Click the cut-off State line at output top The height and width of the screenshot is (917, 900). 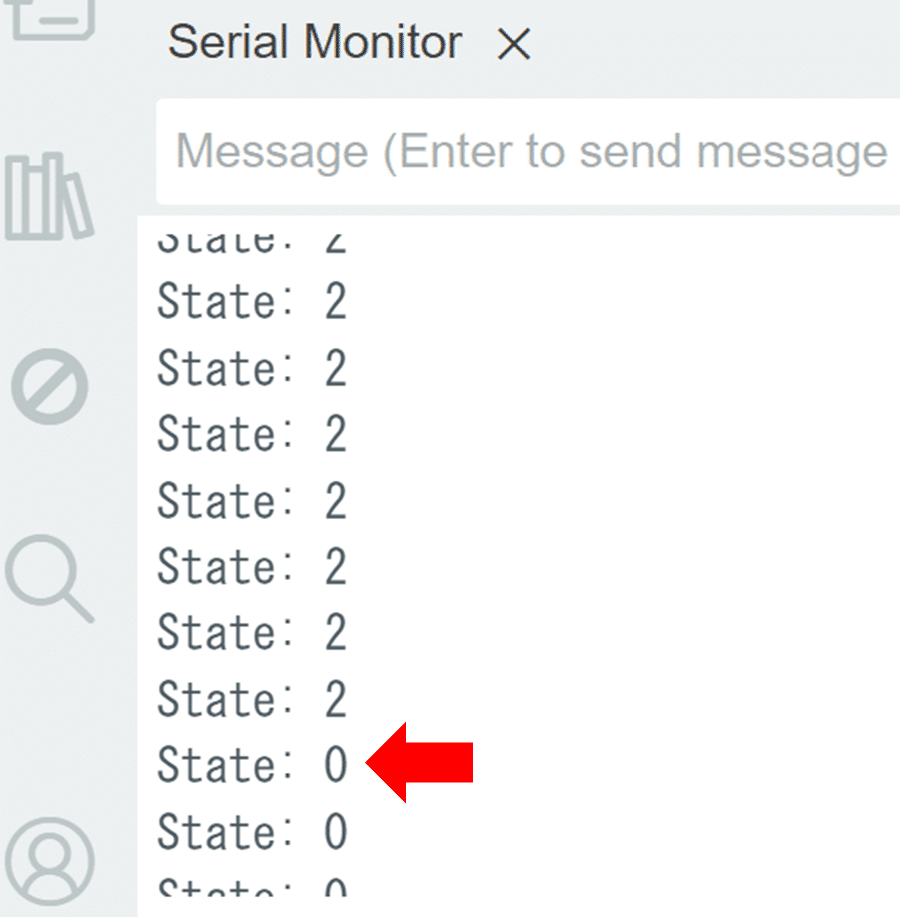(x=252, y=242)
